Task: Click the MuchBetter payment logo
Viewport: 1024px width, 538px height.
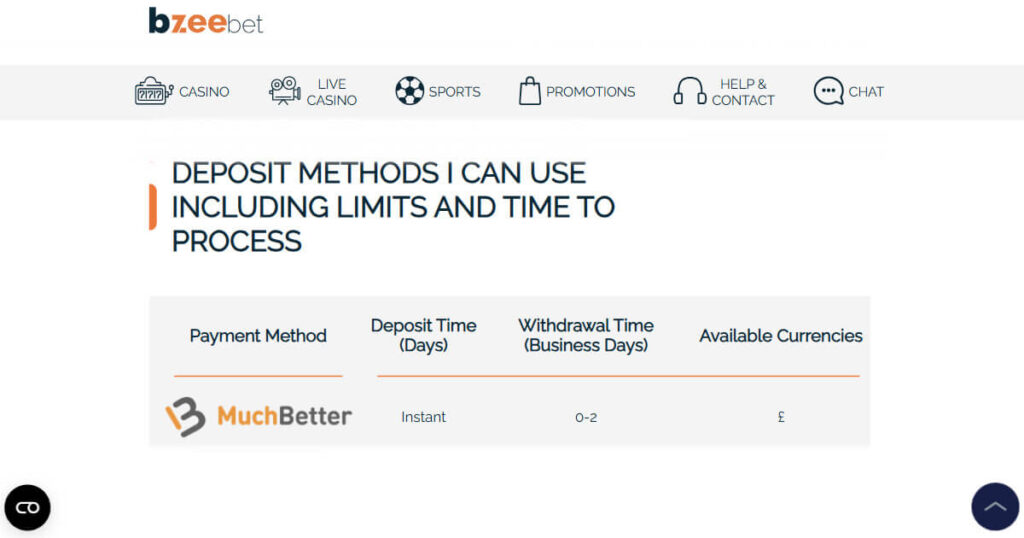Action: [x=259, y=417]
